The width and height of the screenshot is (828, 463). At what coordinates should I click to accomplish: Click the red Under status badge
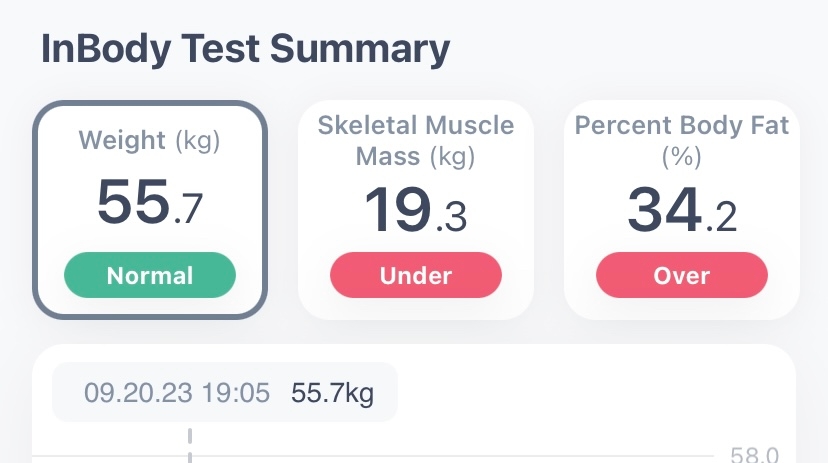pyautogui.click(x=416, y=275)
